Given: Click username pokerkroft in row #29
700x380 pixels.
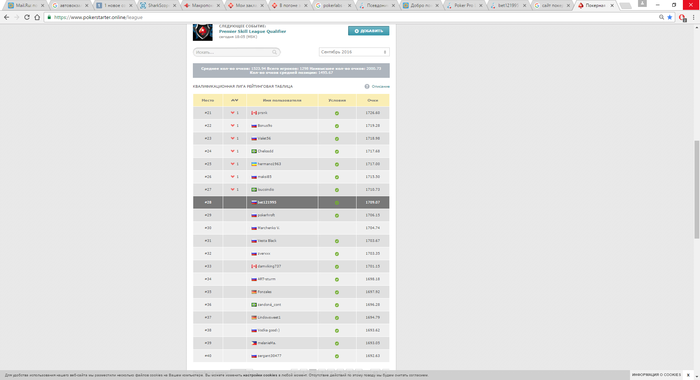Looking at the screenshot, I should [266, 215].
